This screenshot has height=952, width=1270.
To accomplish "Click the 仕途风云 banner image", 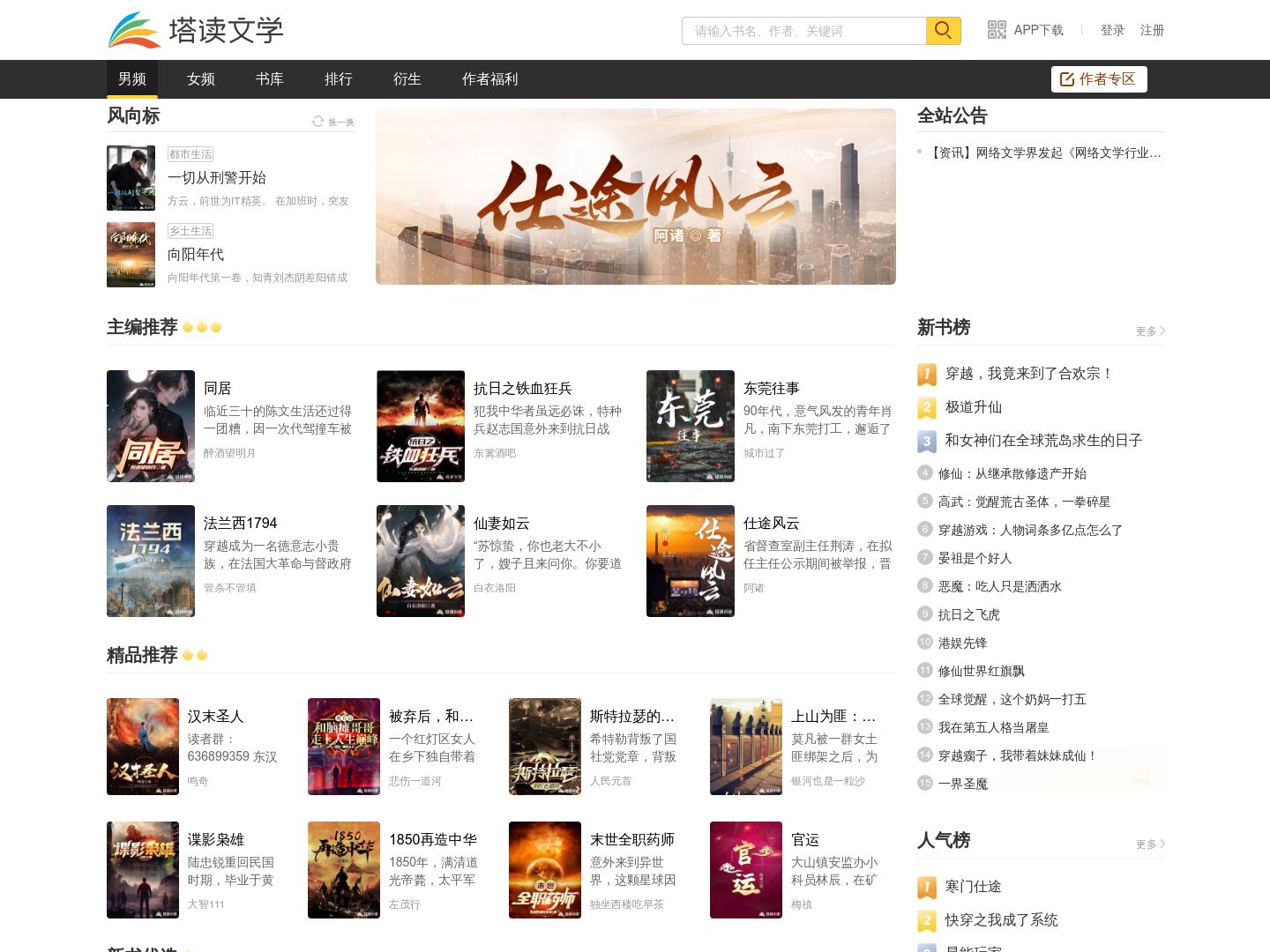I will pos(636,197).
